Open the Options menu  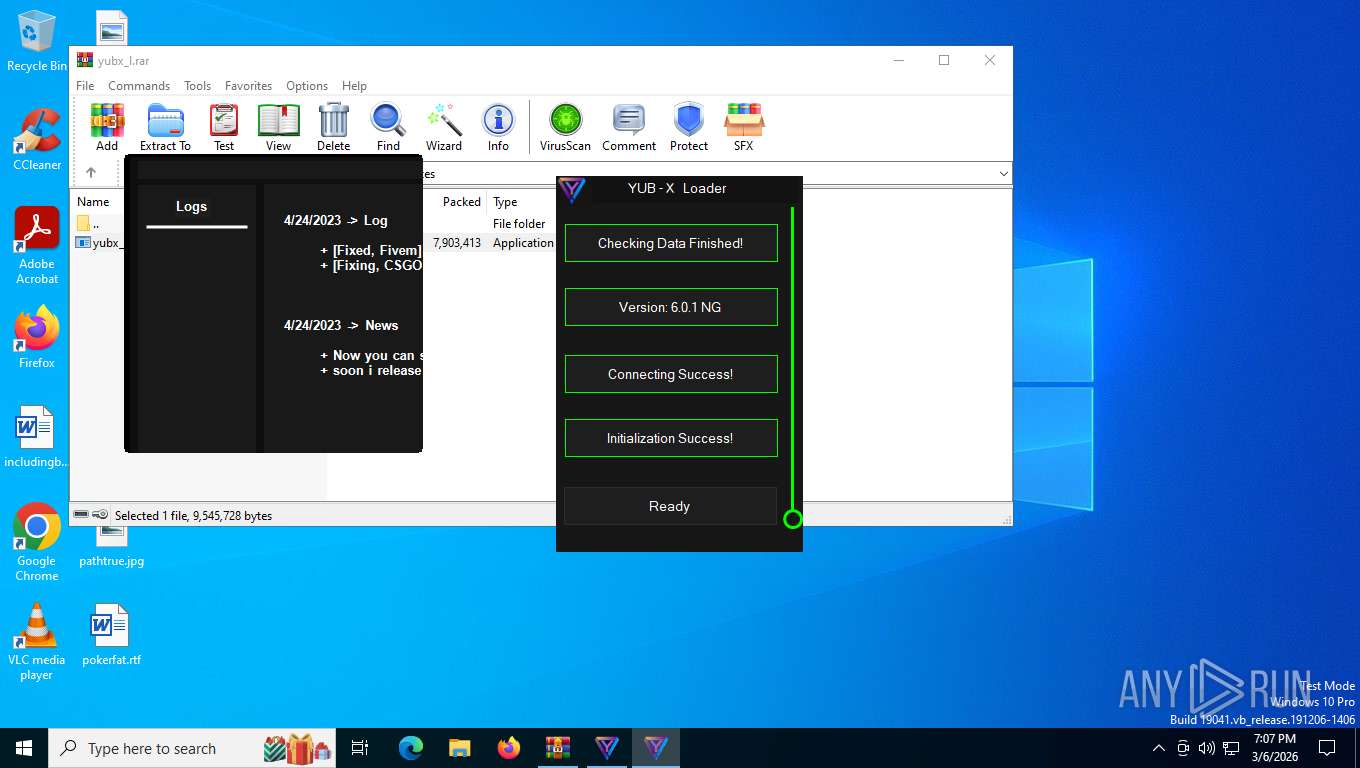click(307, 86)
